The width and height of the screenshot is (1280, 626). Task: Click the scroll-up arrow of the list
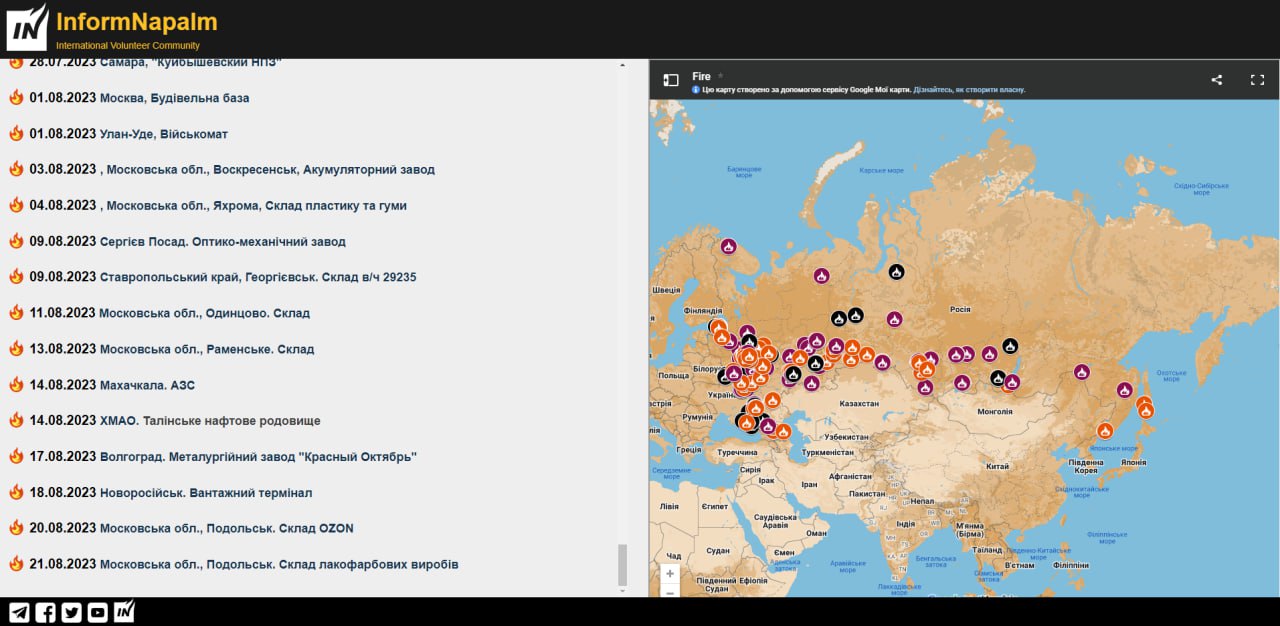pos(623,65)
